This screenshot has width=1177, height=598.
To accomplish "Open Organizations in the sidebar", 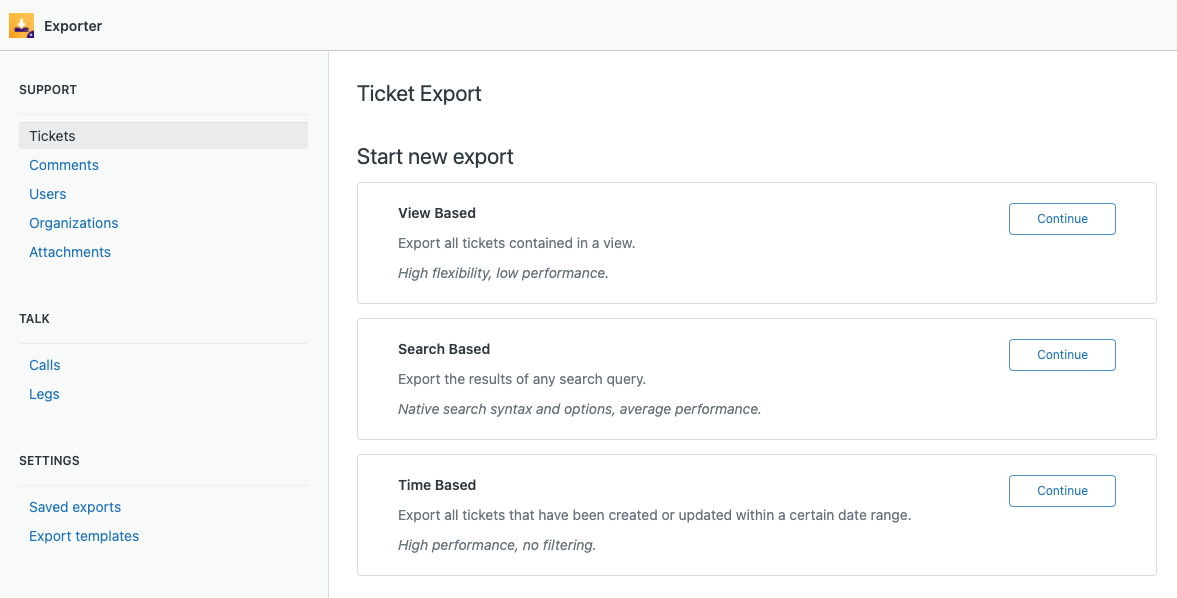I will click(74, 223).
